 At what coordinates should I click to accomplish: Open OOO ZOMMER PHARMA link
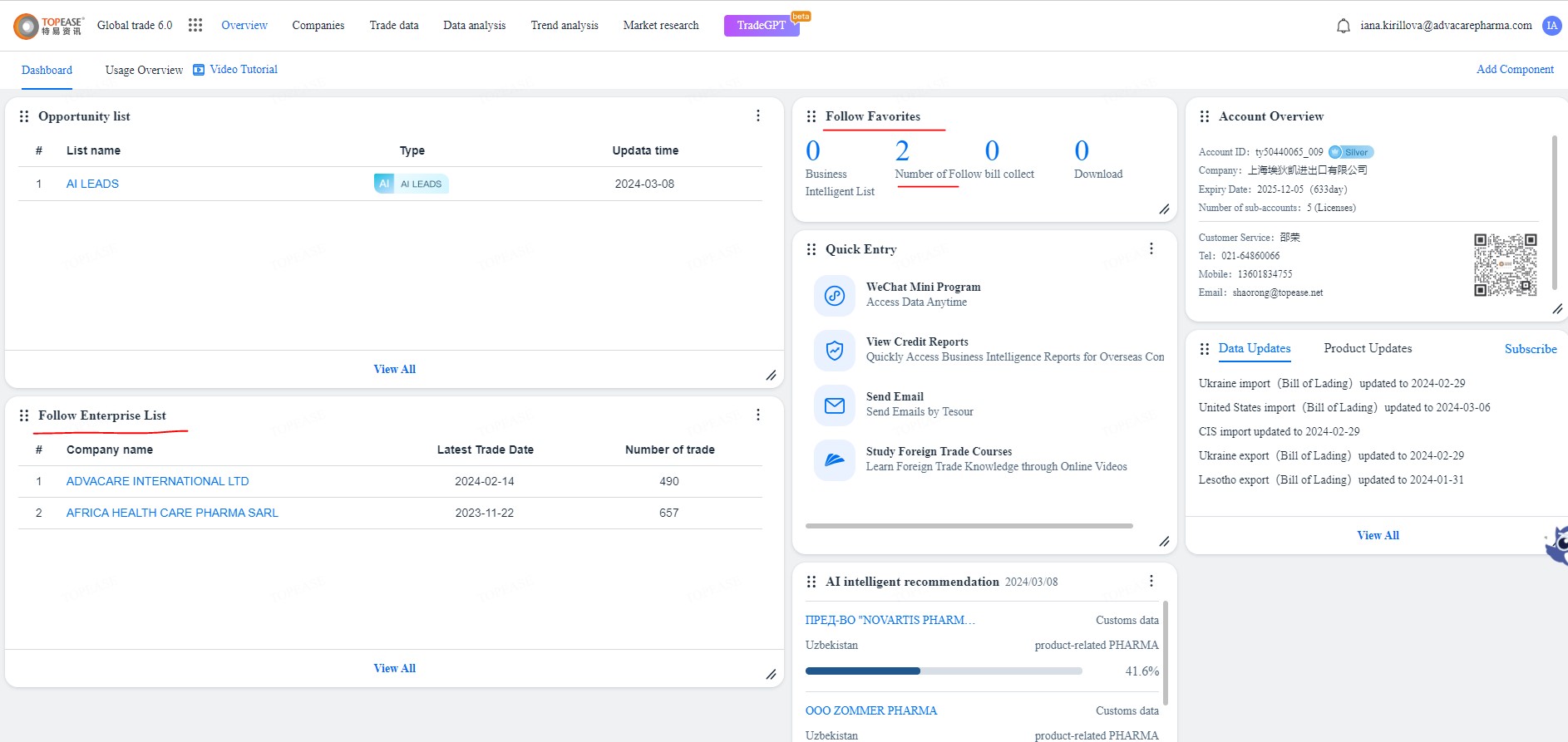[x=871, y=711]
